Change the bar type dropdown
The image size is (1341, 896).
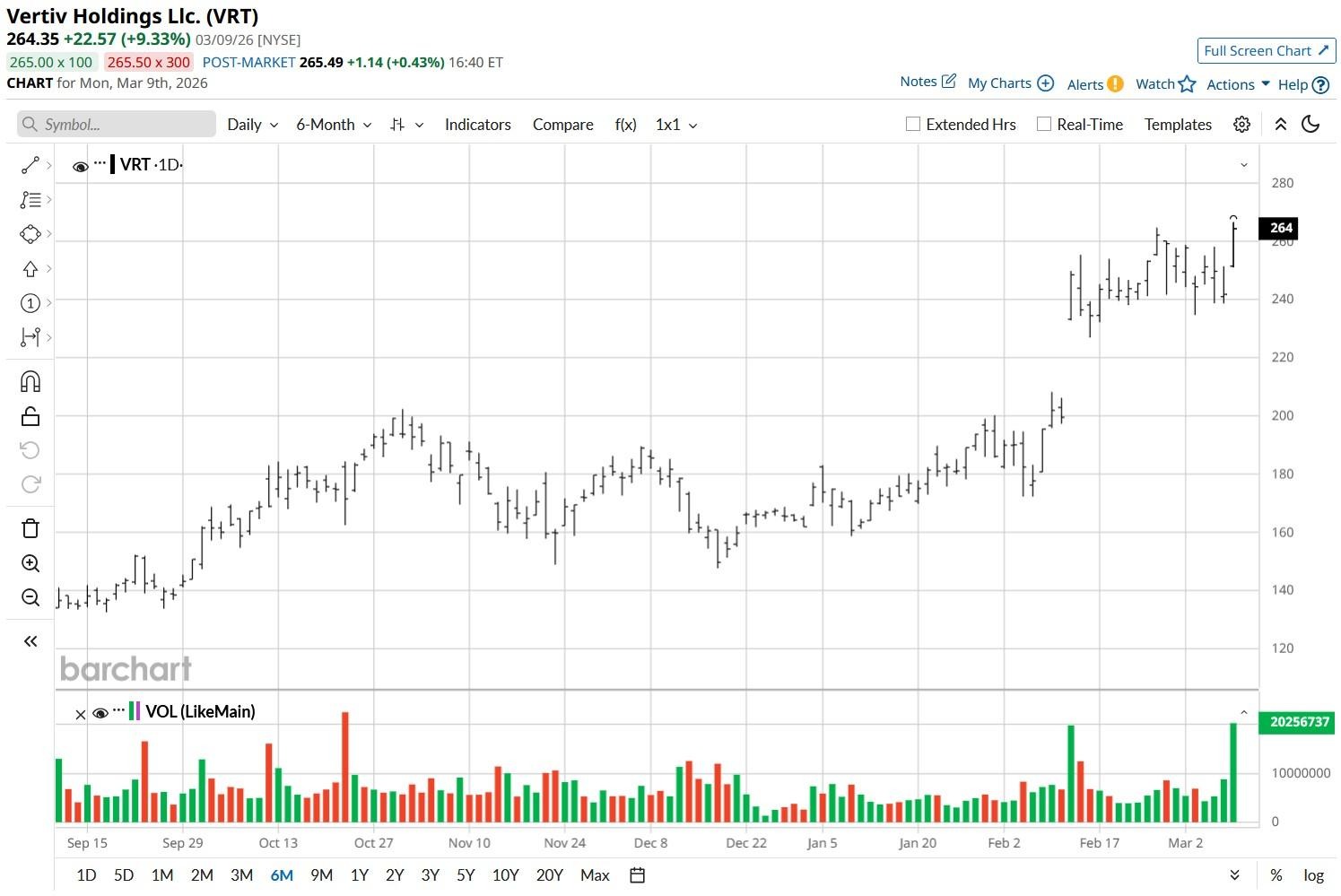coord(407,125)
